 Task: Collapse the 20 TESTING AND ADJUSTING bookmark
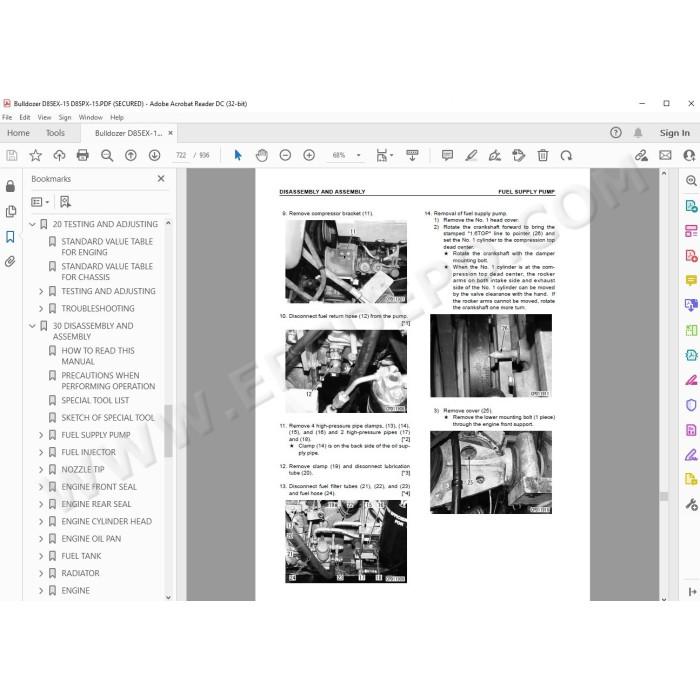coord(32,224)
